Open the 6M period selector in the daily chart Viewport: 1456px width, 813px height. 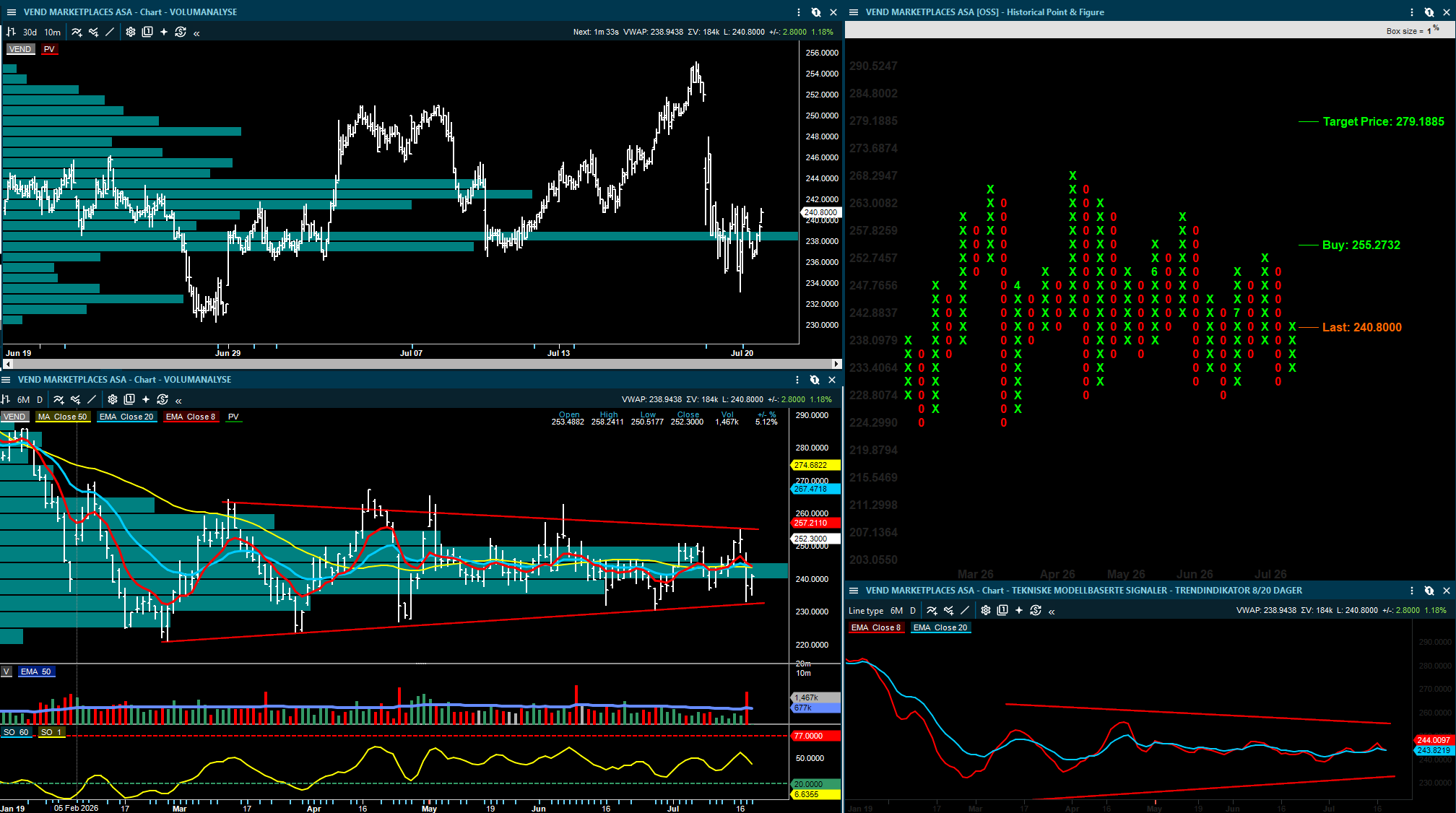tap(24, 400)
